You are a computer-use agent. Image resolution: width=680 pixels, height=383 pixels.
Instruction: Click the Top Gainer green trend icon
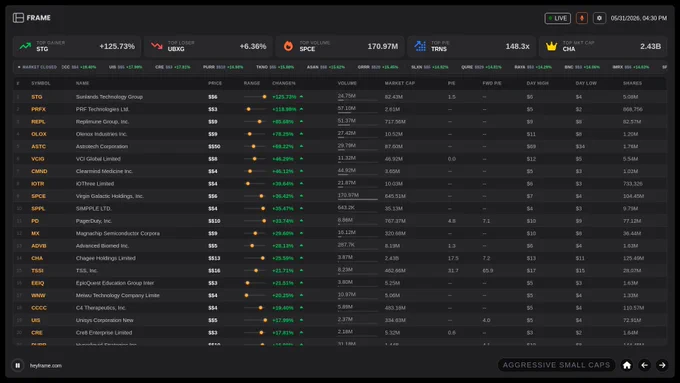25,46
